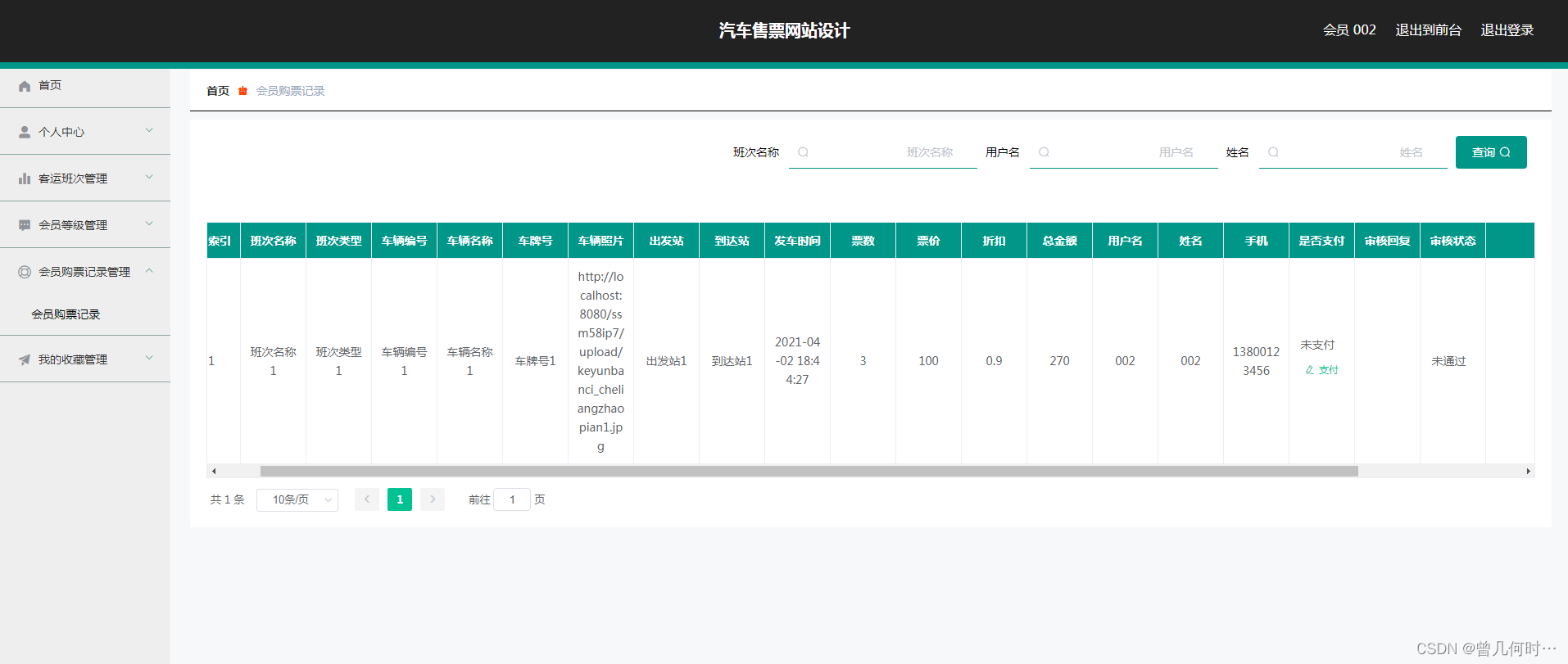Viewport: 1568px width, 664px height.
Task: Click the 审核状态 column header
Action: [x=1453, y=241]
